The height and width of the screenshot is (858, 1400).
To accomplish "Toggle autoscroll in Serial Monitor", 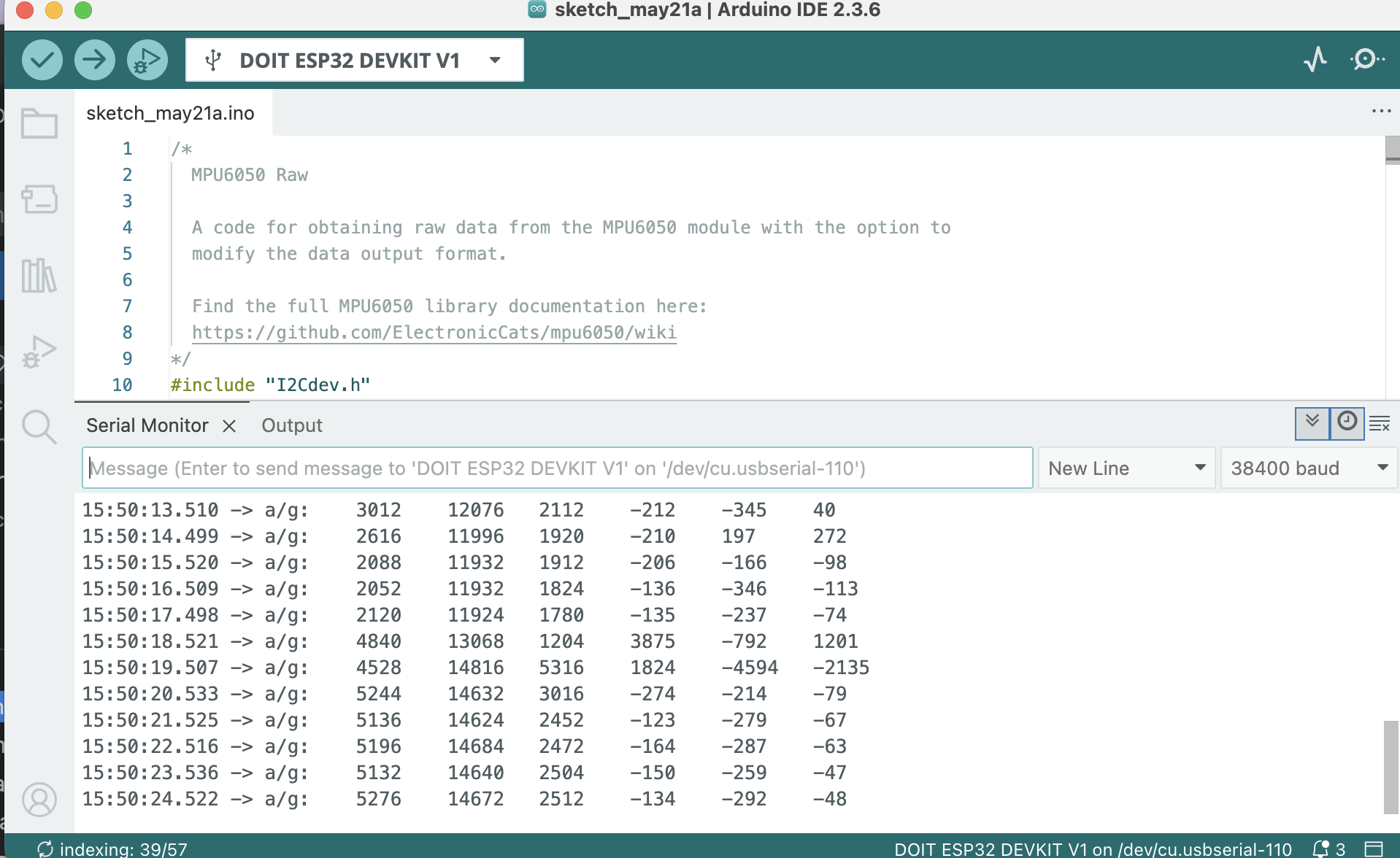I will pyautogui.click(x=1312, y=423).
